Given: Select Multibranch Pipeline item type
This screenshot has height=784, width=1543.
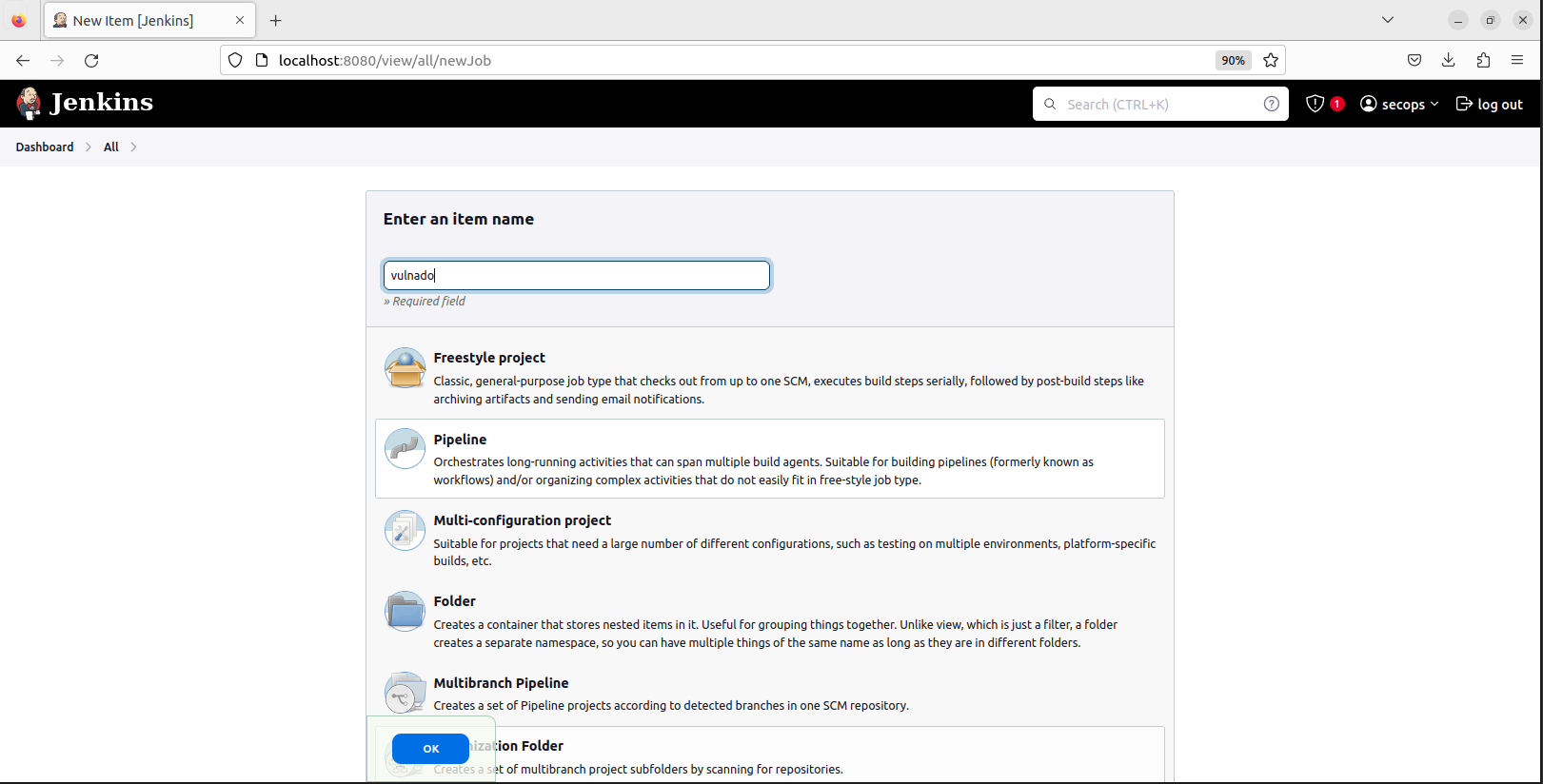Looking at the screenshot, I should pos(770,694).
